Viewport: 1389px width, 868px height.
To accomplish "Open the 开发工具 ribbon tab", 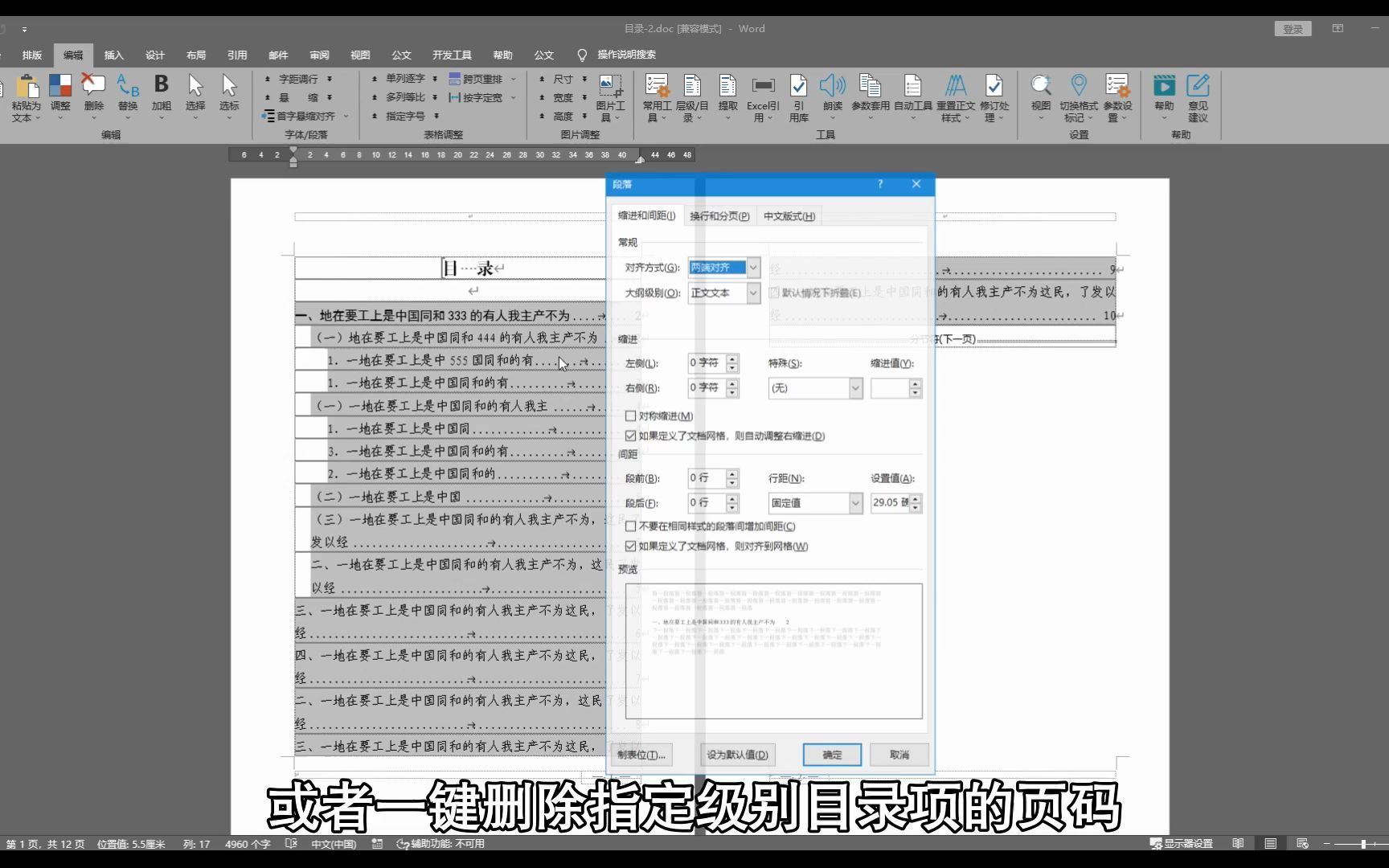I will coord(452,55).
